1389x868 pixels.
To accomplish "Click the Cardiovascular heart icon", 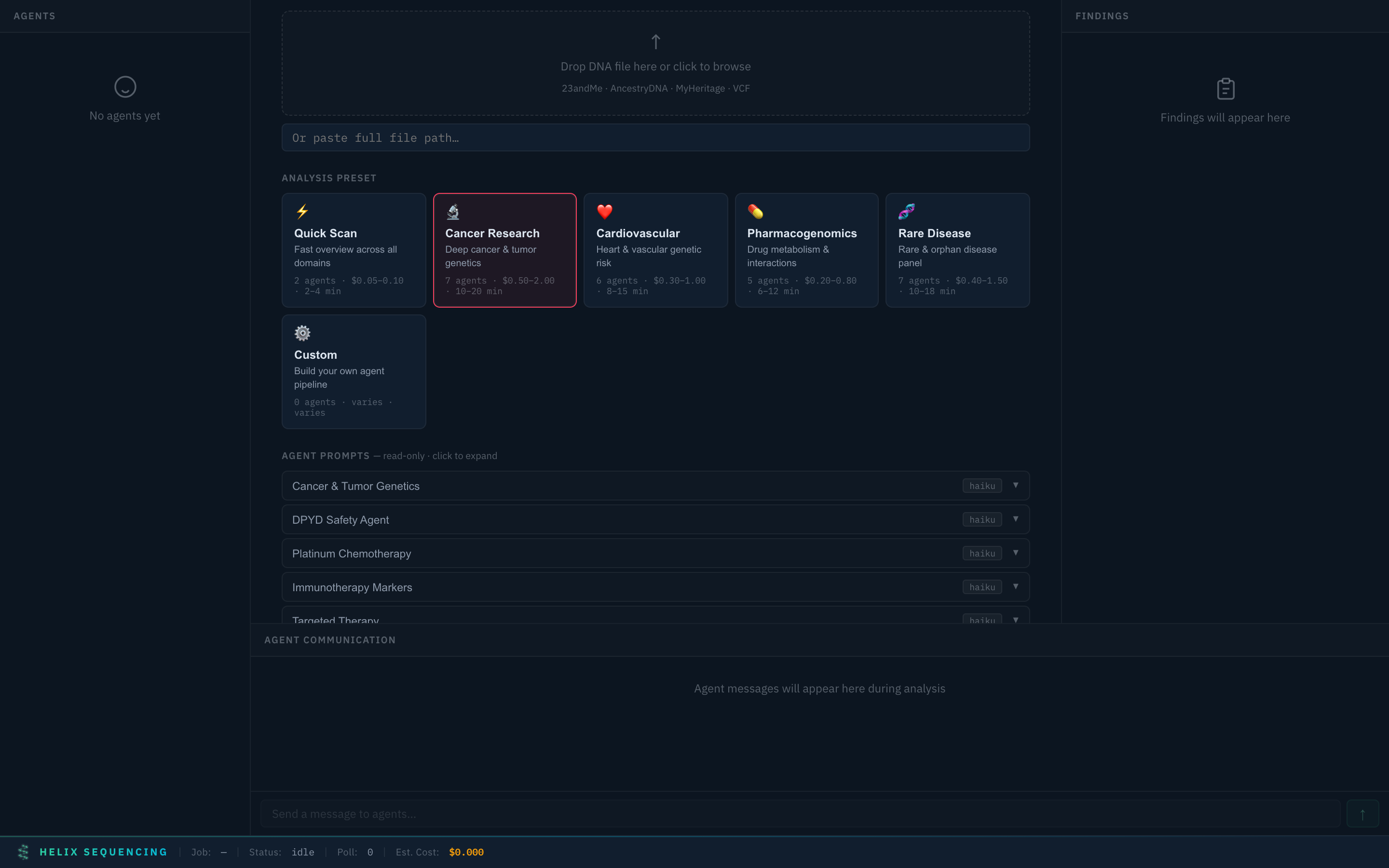I will [x=604, y=211].
